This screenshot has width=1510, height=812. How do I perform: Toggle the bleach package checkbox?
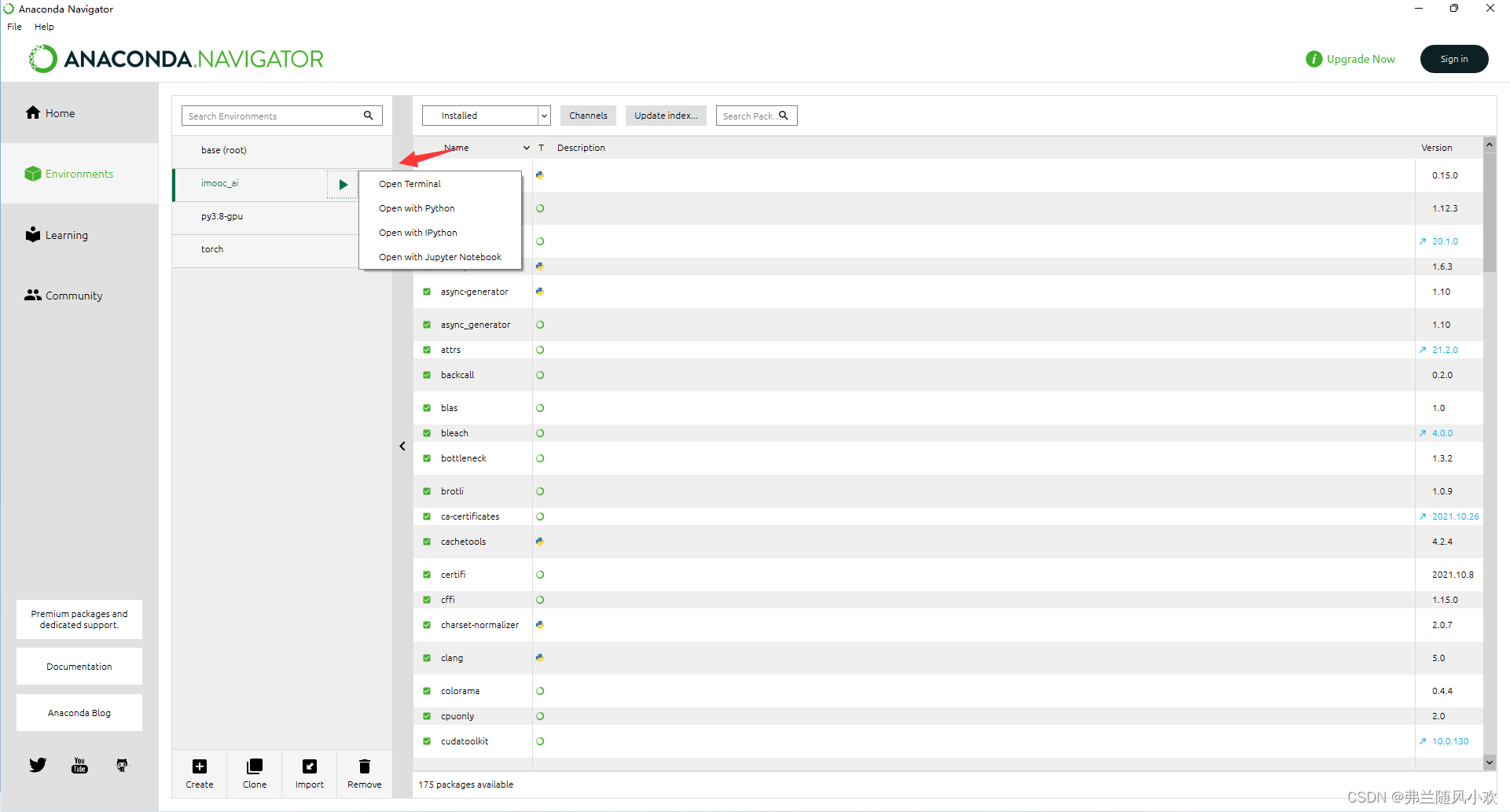[x=427, y=433]
